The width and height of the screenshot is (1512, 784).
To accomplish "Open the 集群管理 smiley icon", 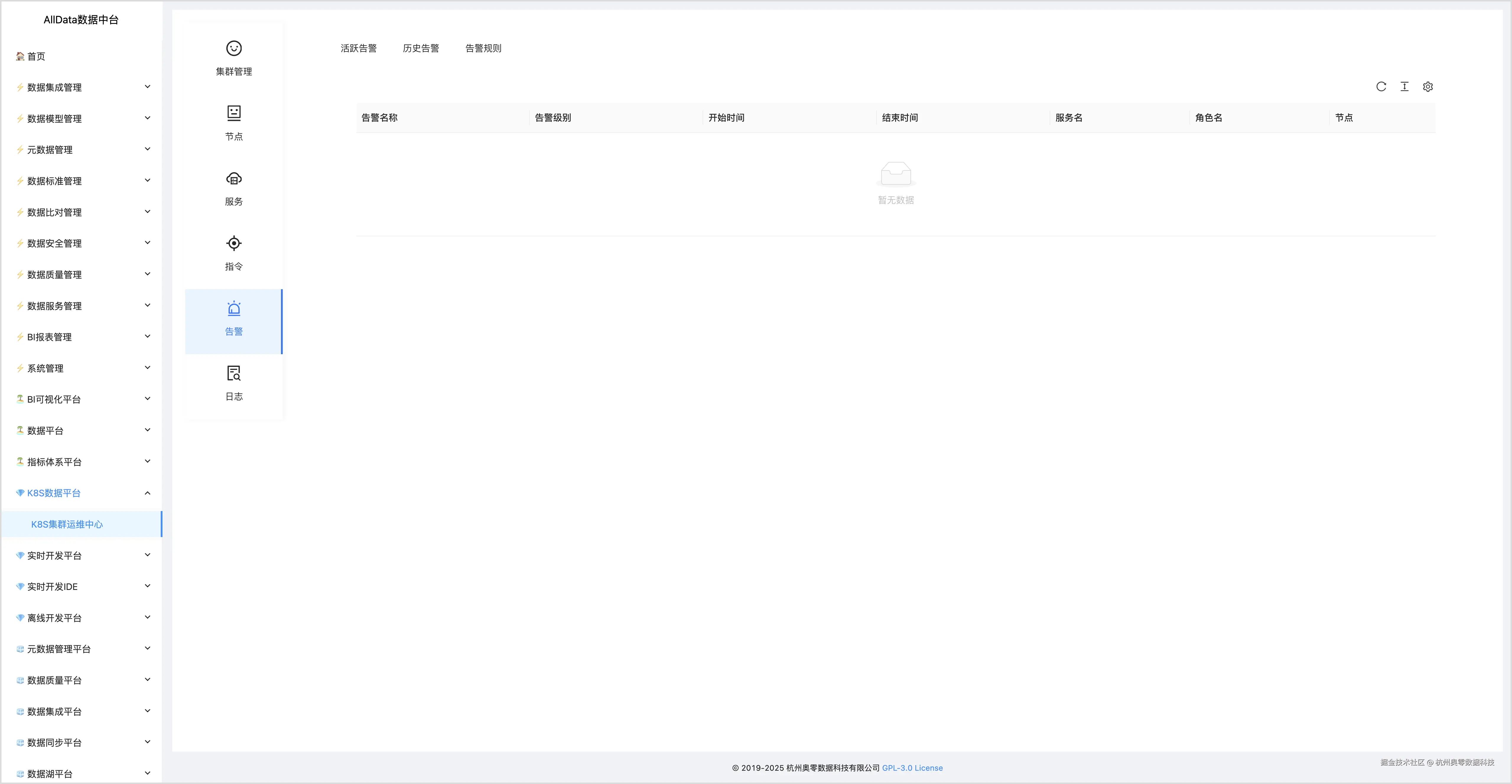I will 234,49.
